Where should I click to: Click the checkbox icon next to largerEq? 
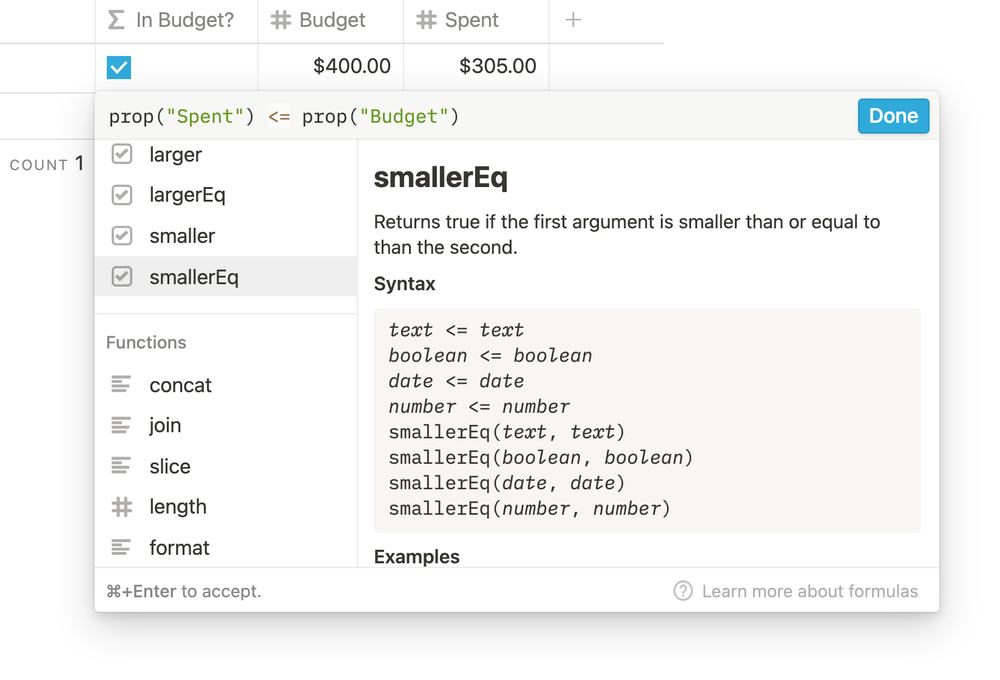tap(122, 195)
